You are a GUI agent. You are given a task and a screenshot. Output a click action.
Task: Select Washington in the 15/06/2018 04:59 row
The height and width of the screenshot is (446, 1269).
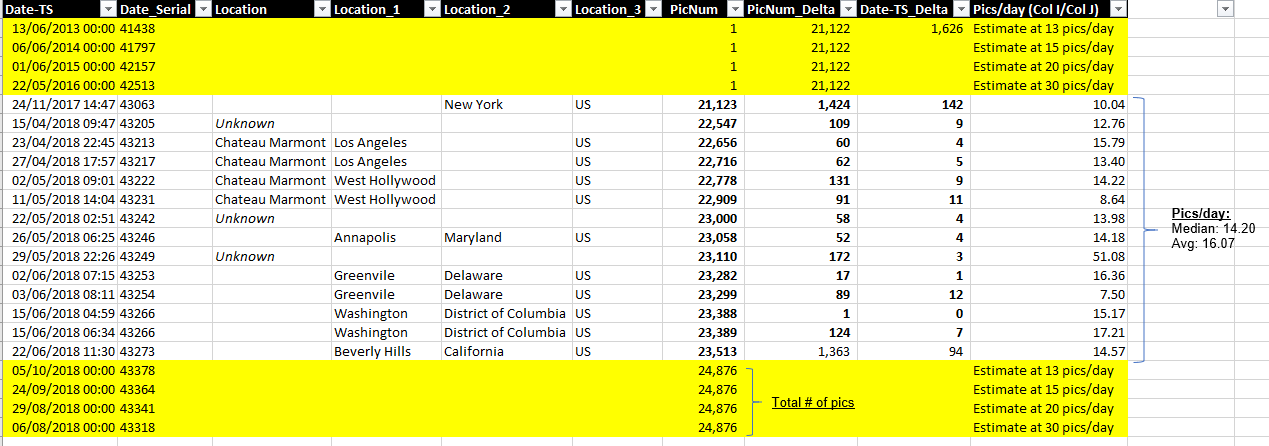(x=386, y=314)
